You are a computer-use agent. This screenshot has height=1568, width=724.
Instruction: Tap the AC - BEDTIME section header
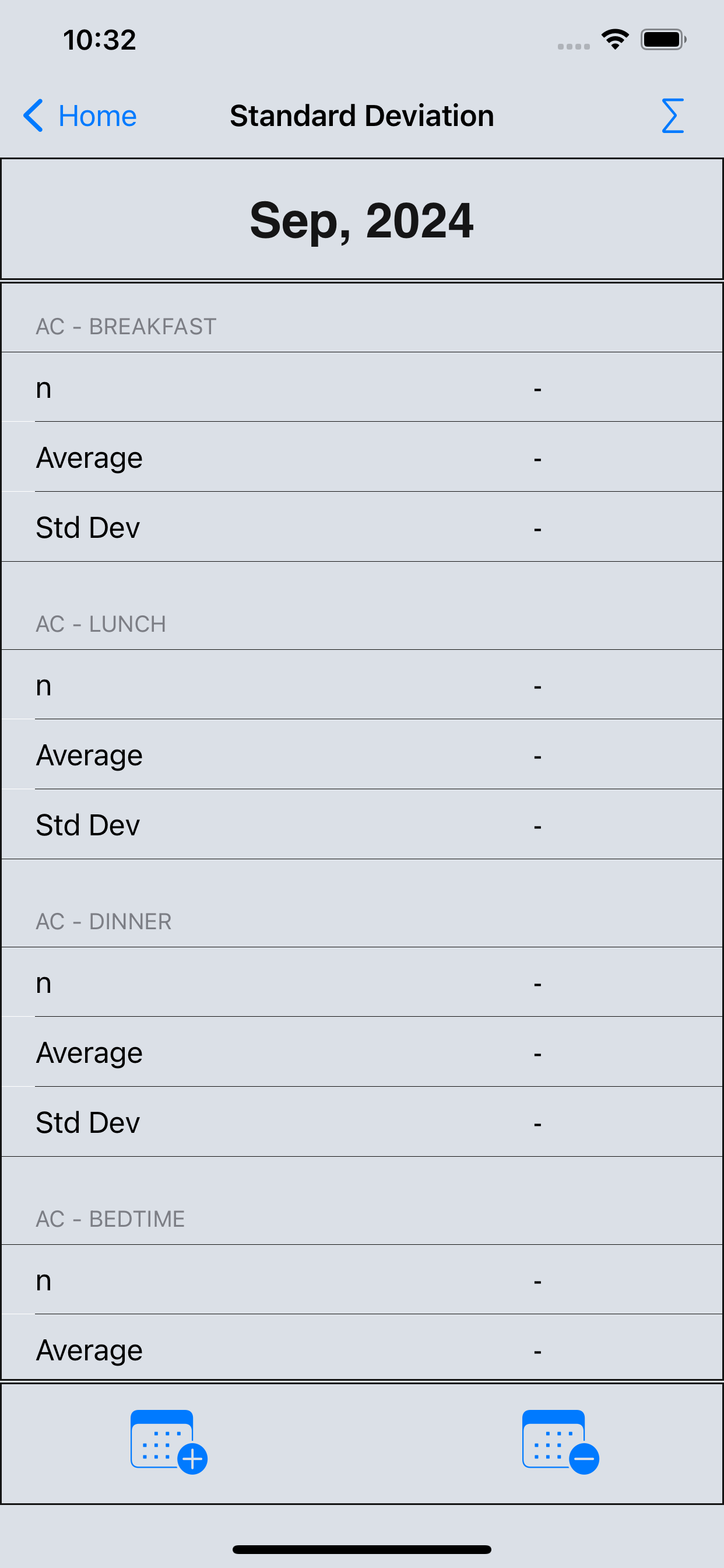point(110,1219)
